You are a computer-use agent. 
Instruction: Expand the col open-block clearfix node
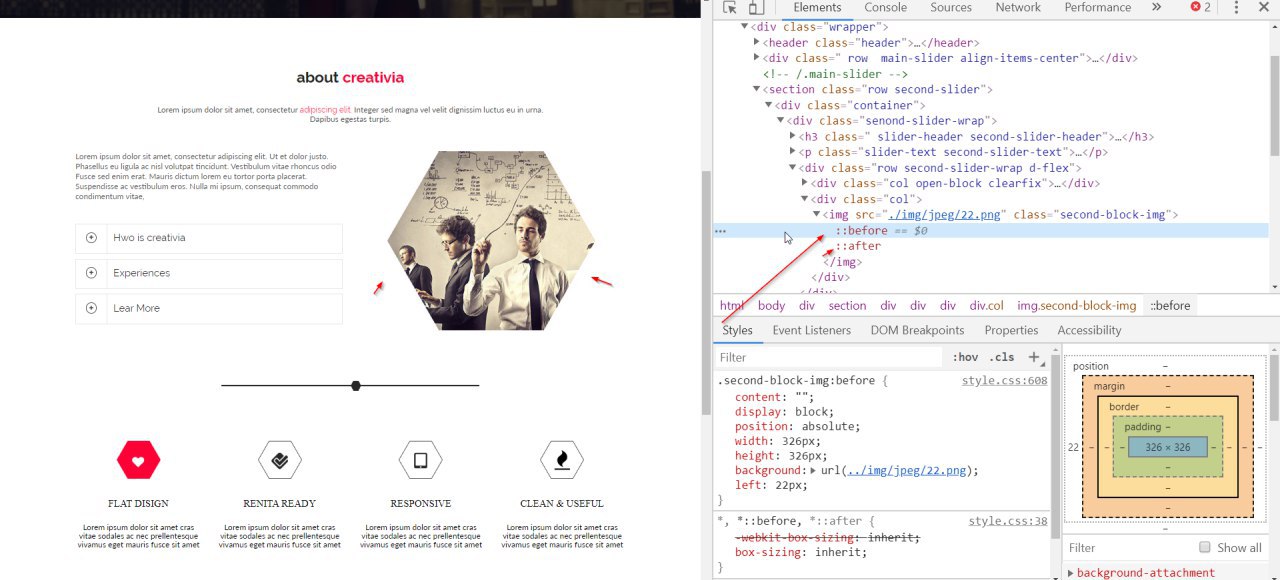(x=804, y=183)
